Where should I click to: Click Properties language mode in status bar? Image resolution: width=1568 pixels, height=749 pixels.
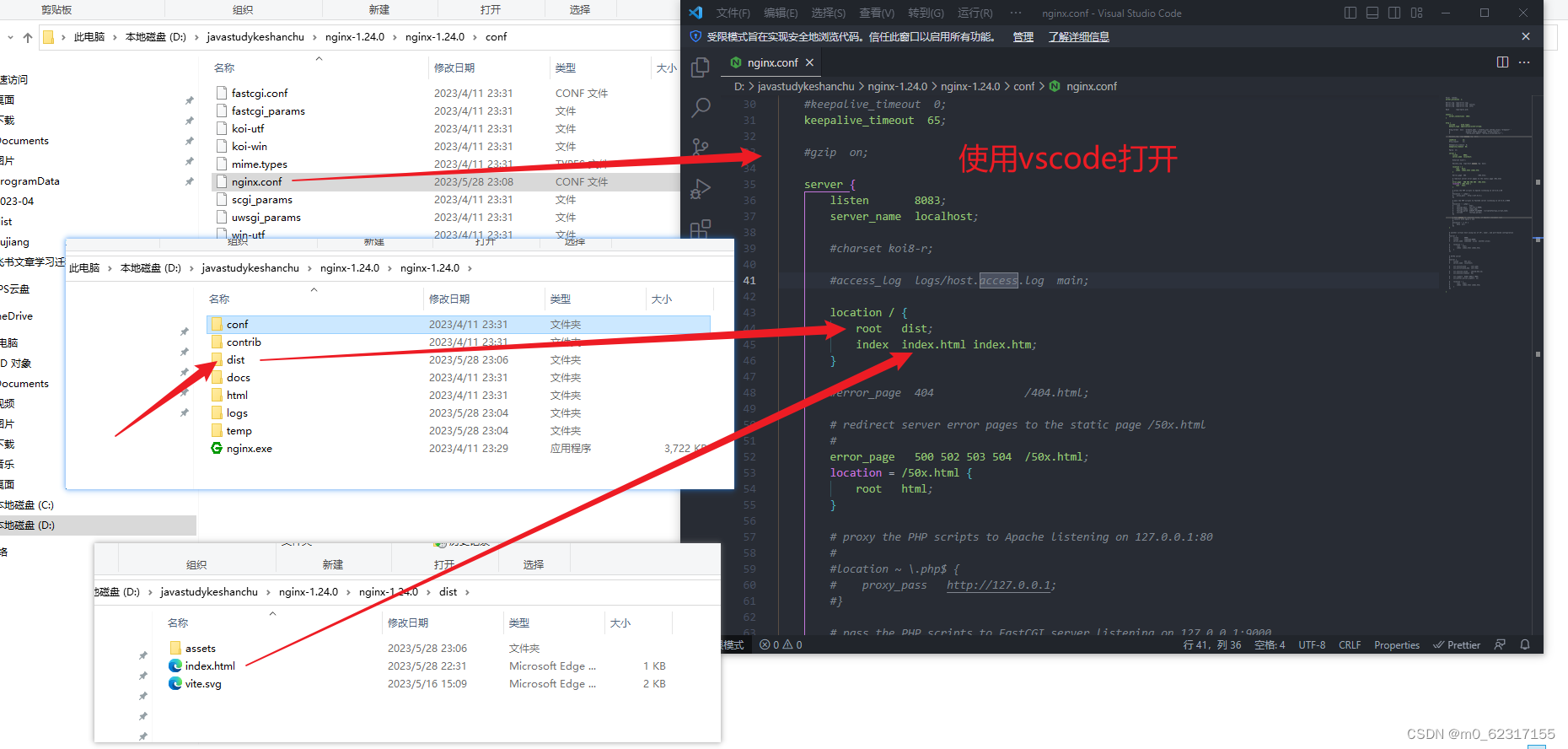click(1397, 644)
